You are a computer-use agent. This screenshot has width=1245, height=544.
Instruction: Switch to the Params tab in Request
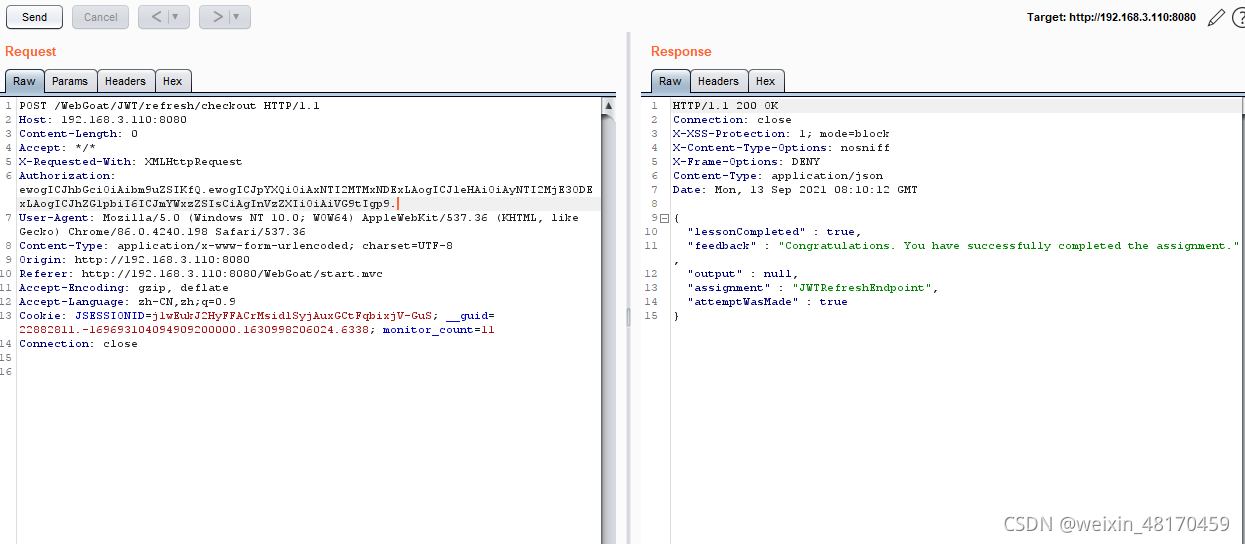70,82
